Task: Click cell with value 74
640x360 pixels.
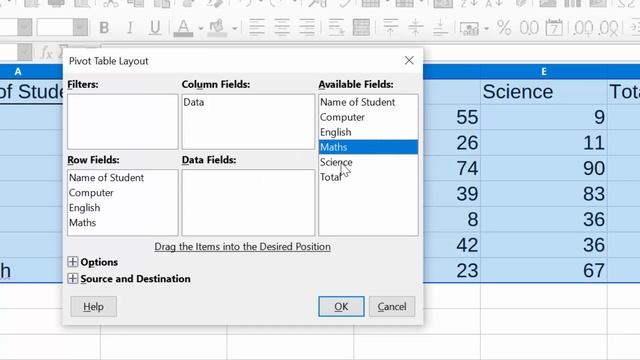Action: [452, 168]
